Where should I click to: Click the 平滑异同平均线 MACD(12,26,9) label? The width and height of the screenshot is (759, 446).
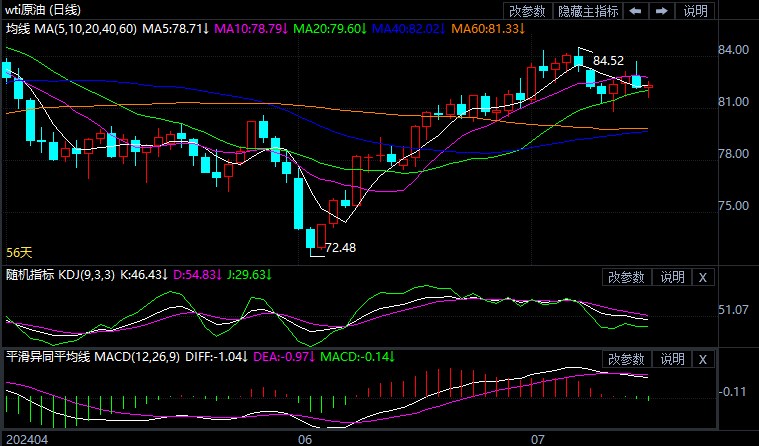(92, 357)
